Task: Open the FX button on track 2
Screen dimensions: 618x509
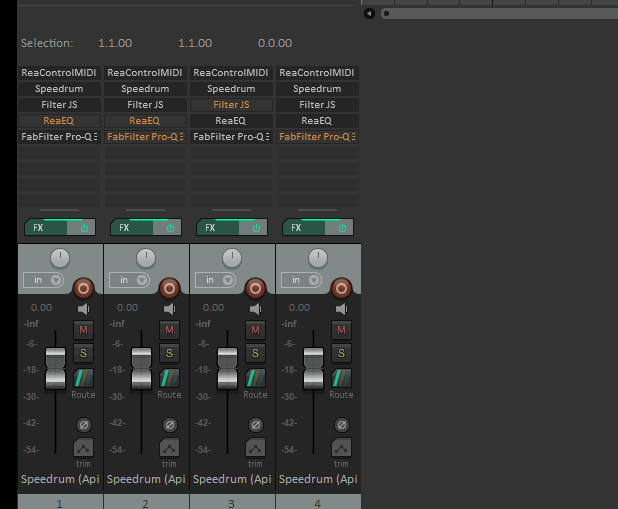Action: coord(132,227)
